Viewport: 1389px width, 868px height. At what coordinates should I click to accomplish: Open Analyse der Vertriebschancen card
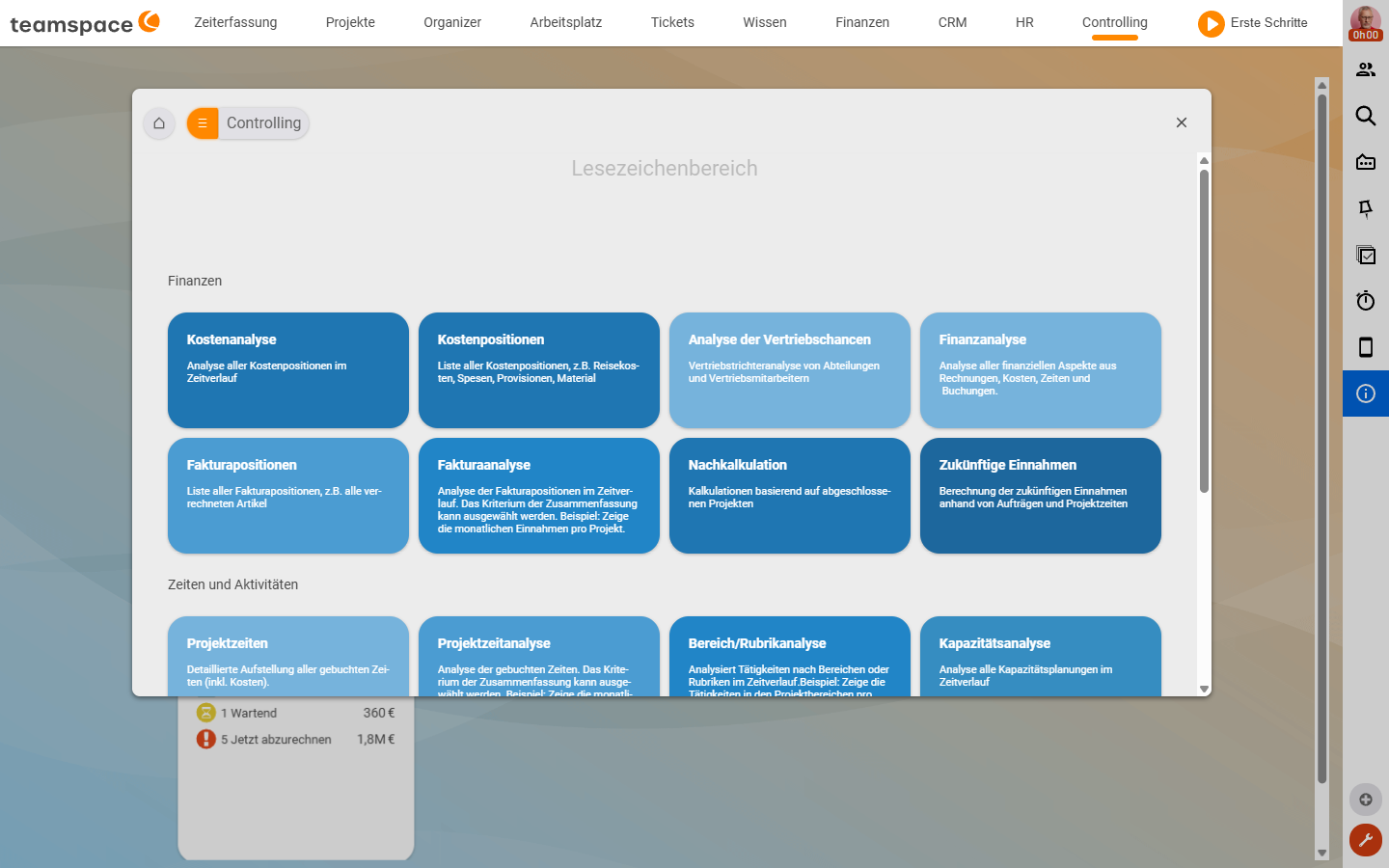(x=790, y=370)
